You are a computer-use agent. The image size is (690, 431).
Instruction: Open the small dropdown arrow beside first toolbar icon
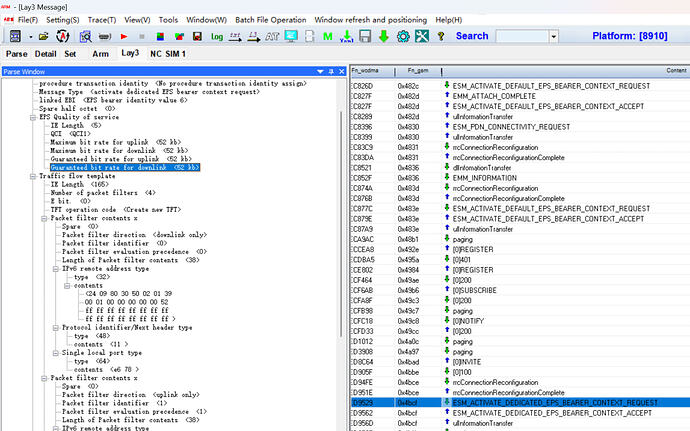[x=30, y=37]
